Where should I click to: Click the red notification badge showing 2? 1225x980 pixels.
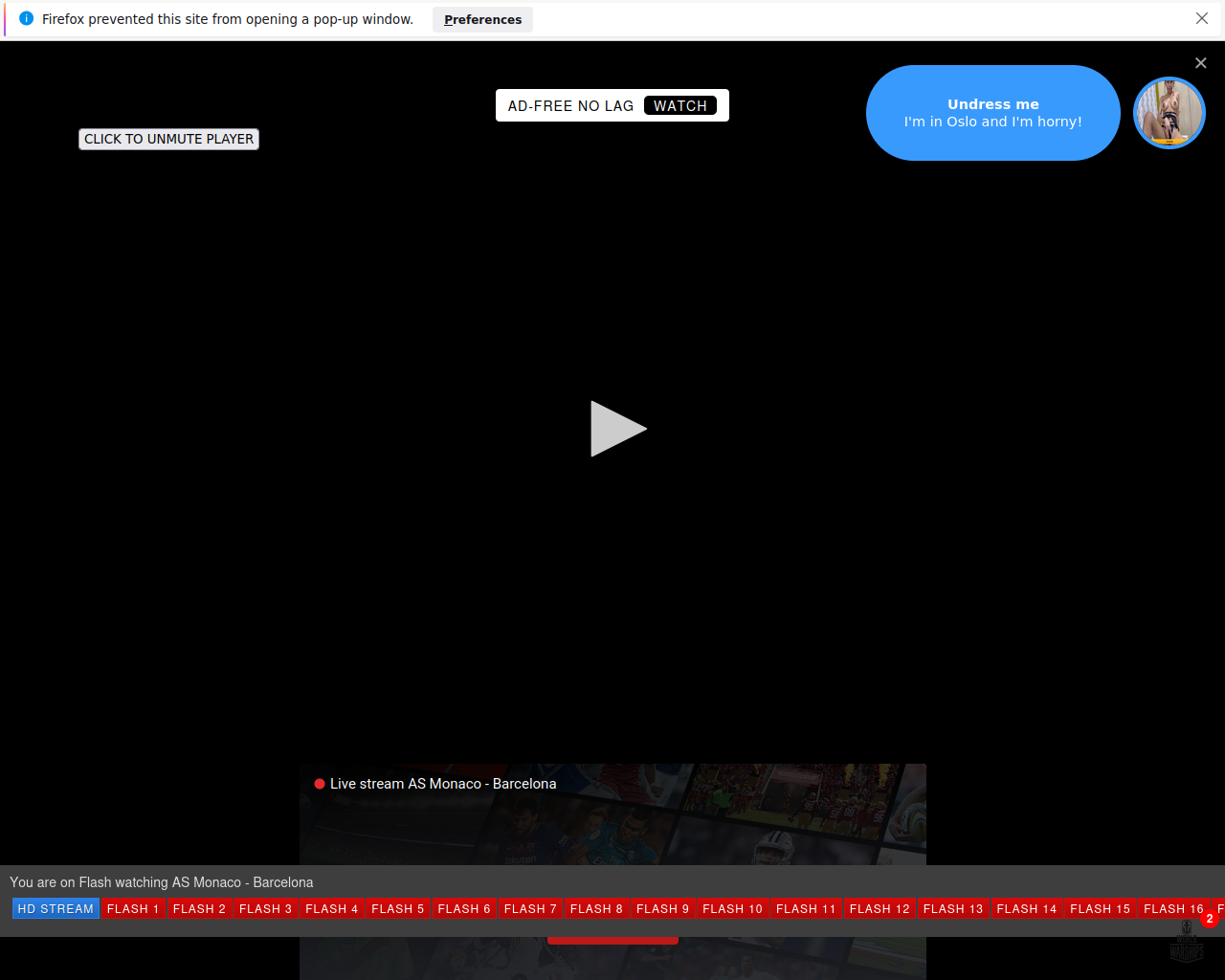click(x=1210, y=919)
